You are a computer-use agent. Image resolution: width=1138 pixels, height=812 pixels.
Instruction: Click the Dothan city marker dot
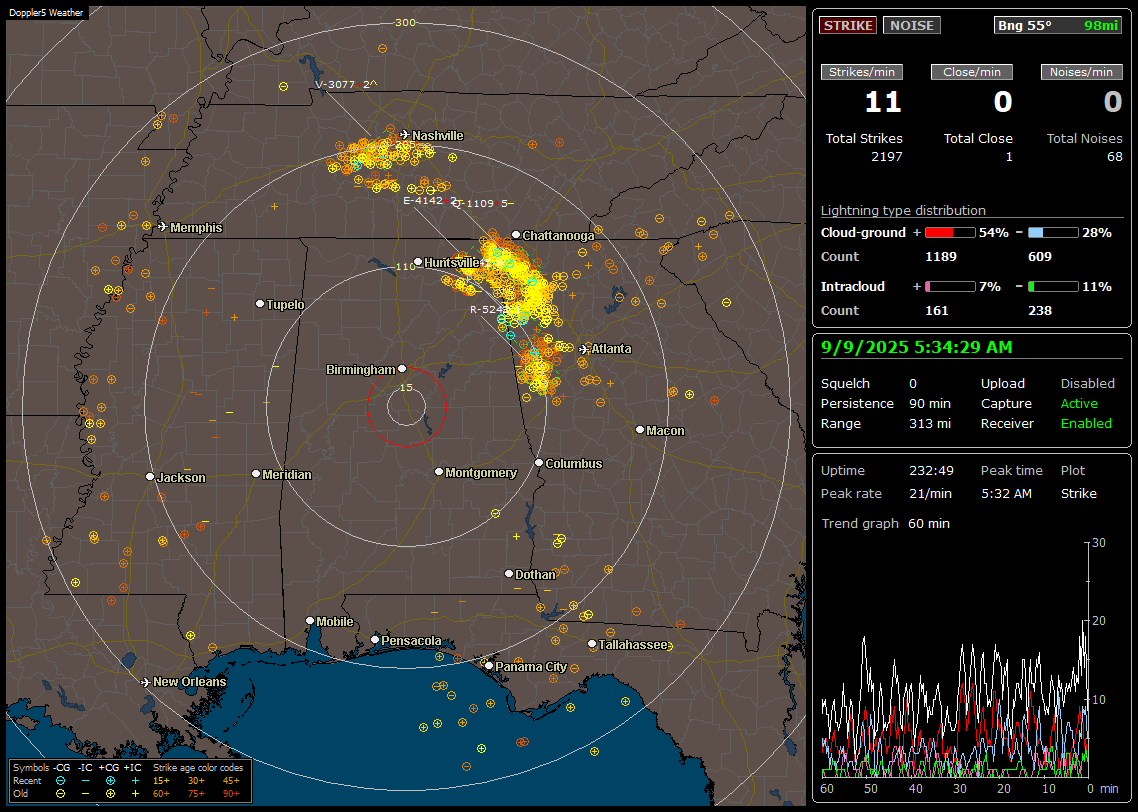point(509,573)
